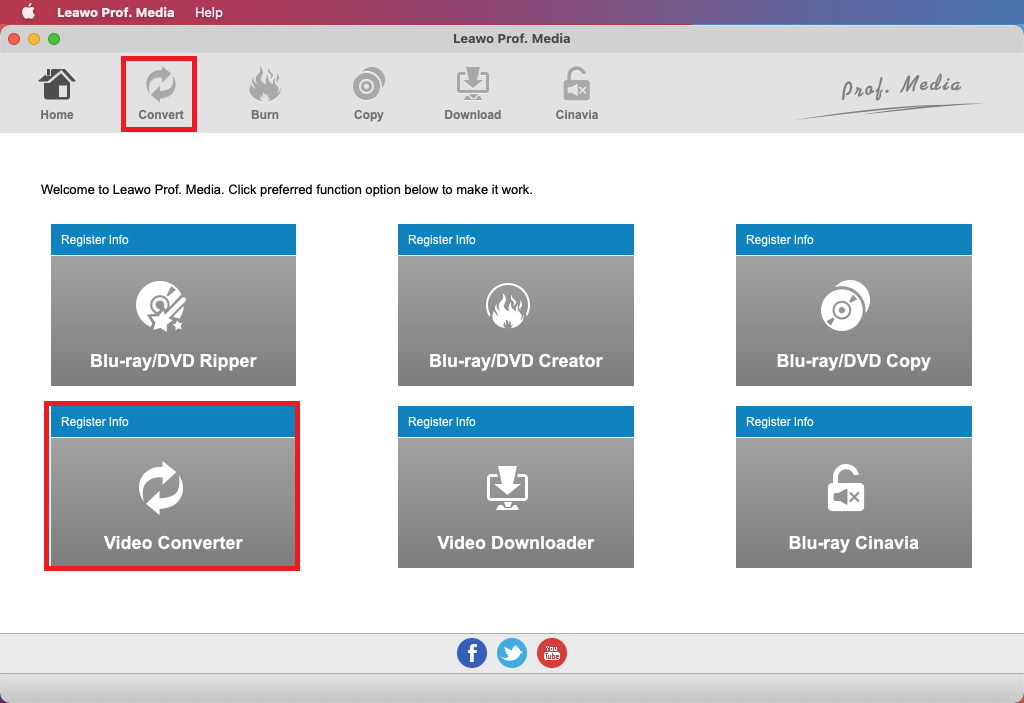Screen dimensions: 1024x703
Task: Launch the Blu-ray Cinavia module
Action: (x=853, y=503)
